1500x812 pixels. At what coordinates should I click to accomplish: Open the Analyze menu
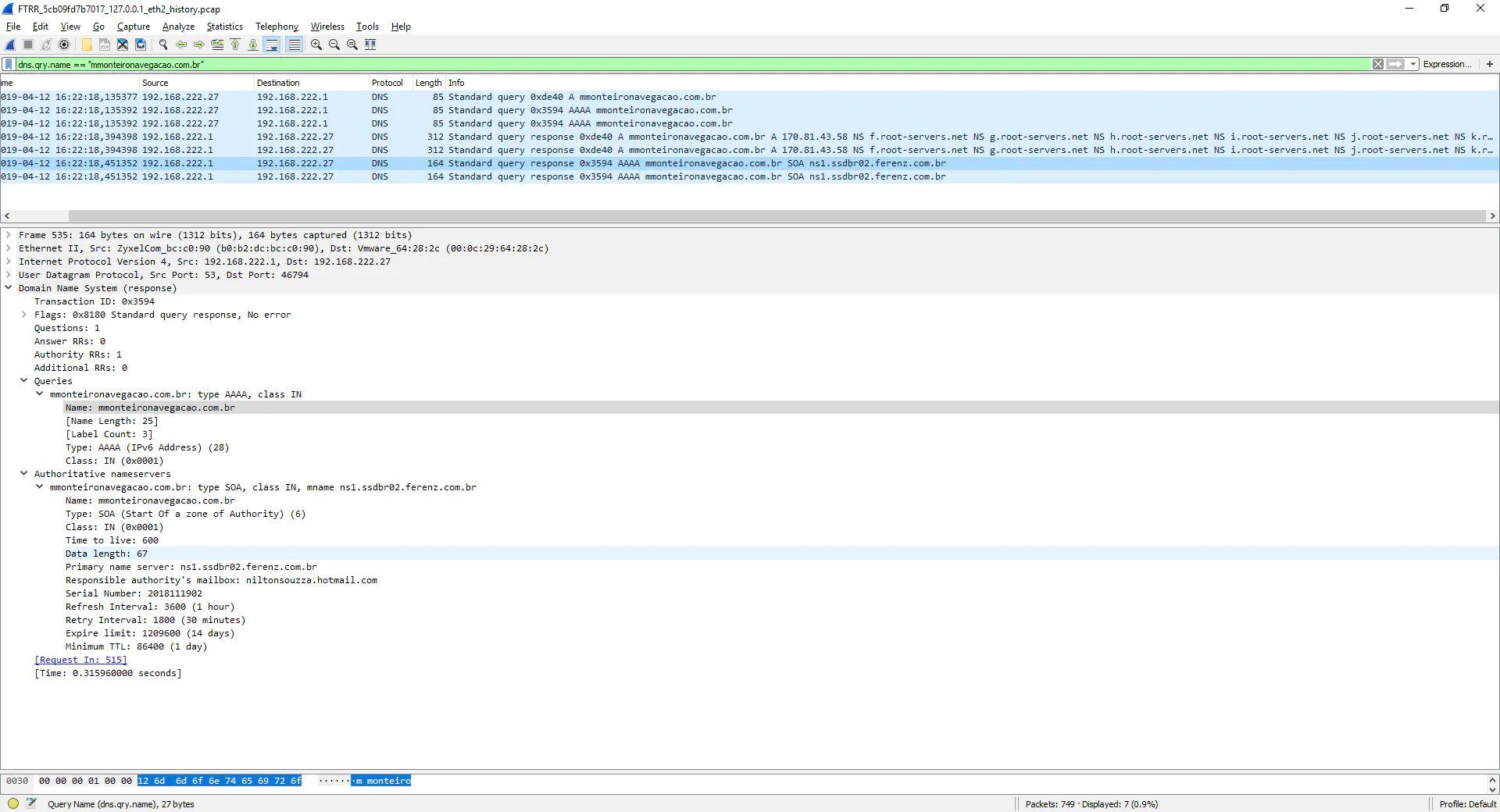point(178,27)
